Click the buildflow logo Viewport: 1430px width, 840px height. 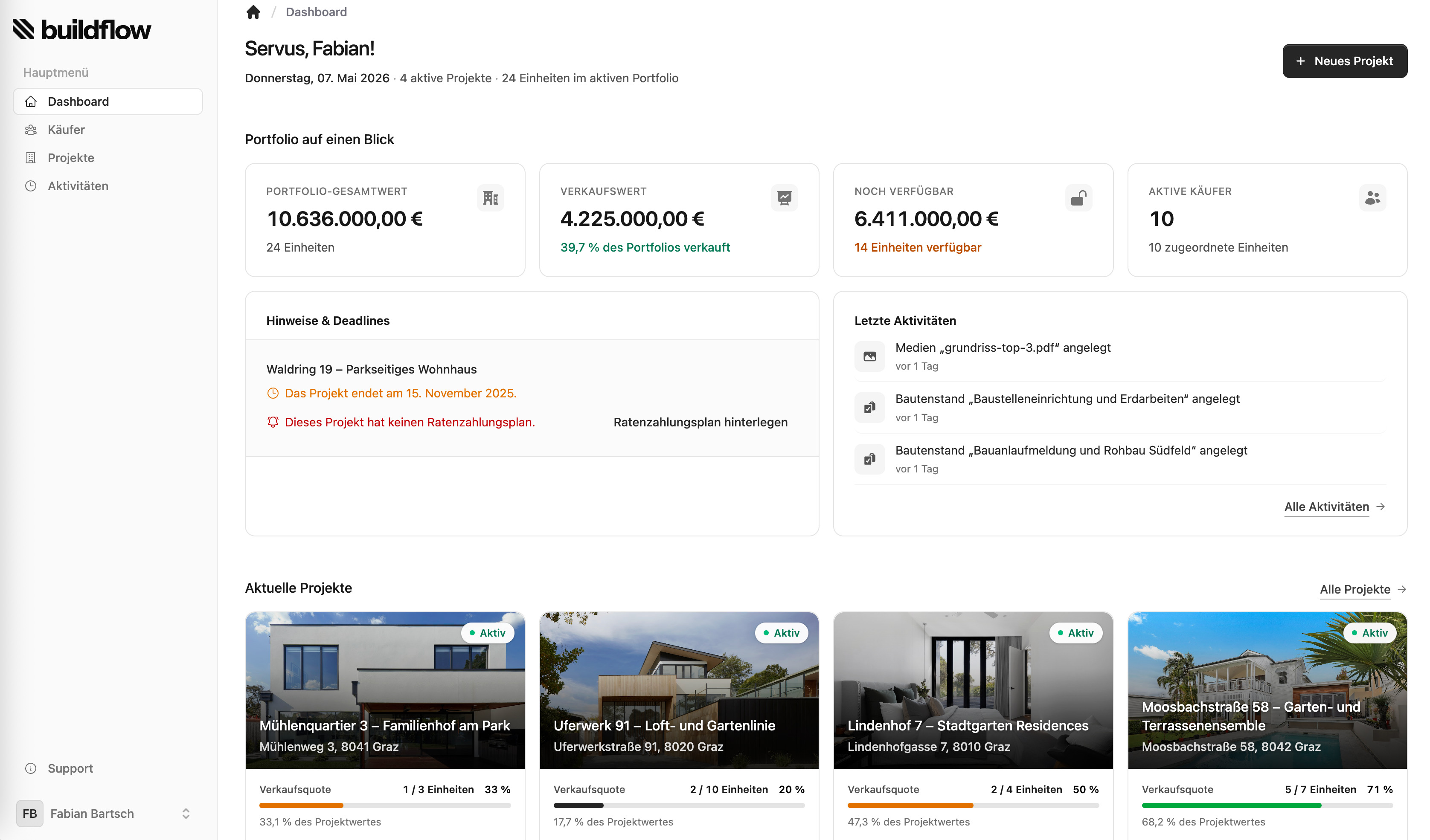82,29
